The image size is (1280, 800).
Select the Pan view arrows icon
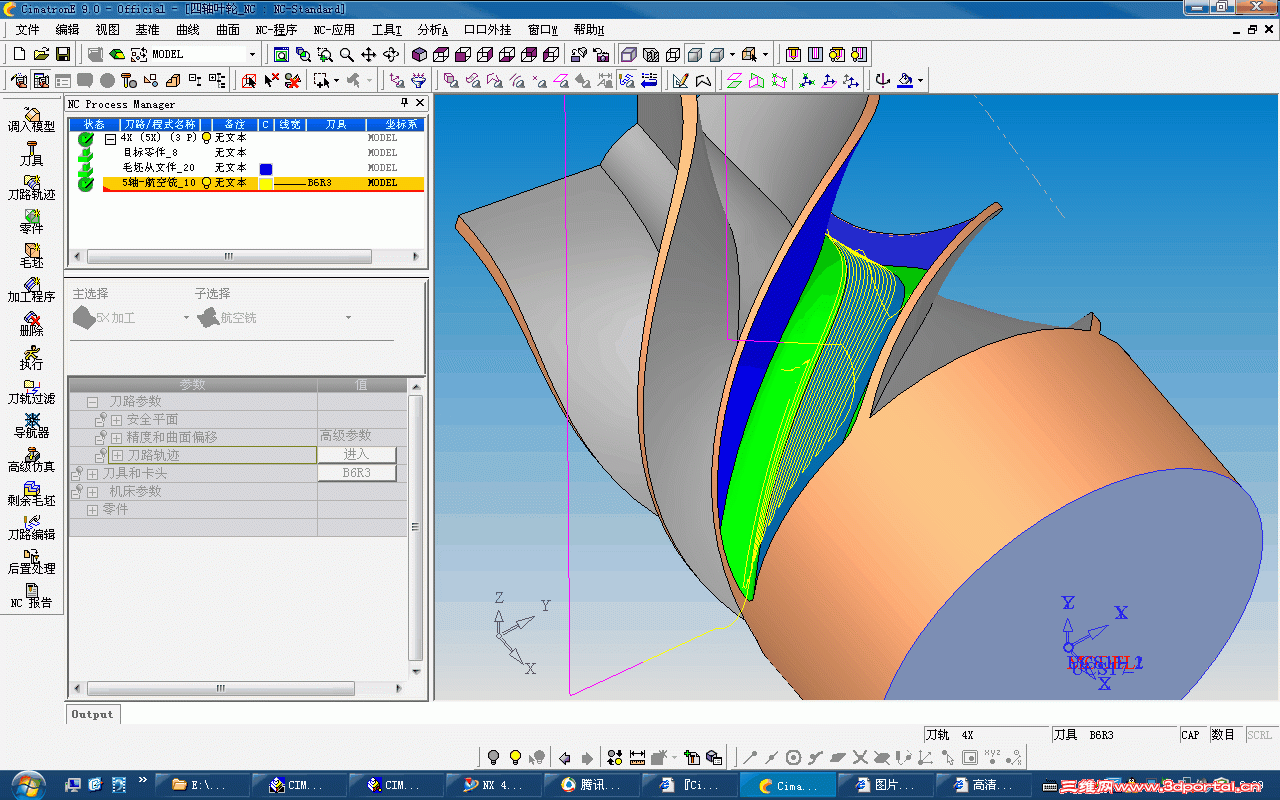click(368, 54)
